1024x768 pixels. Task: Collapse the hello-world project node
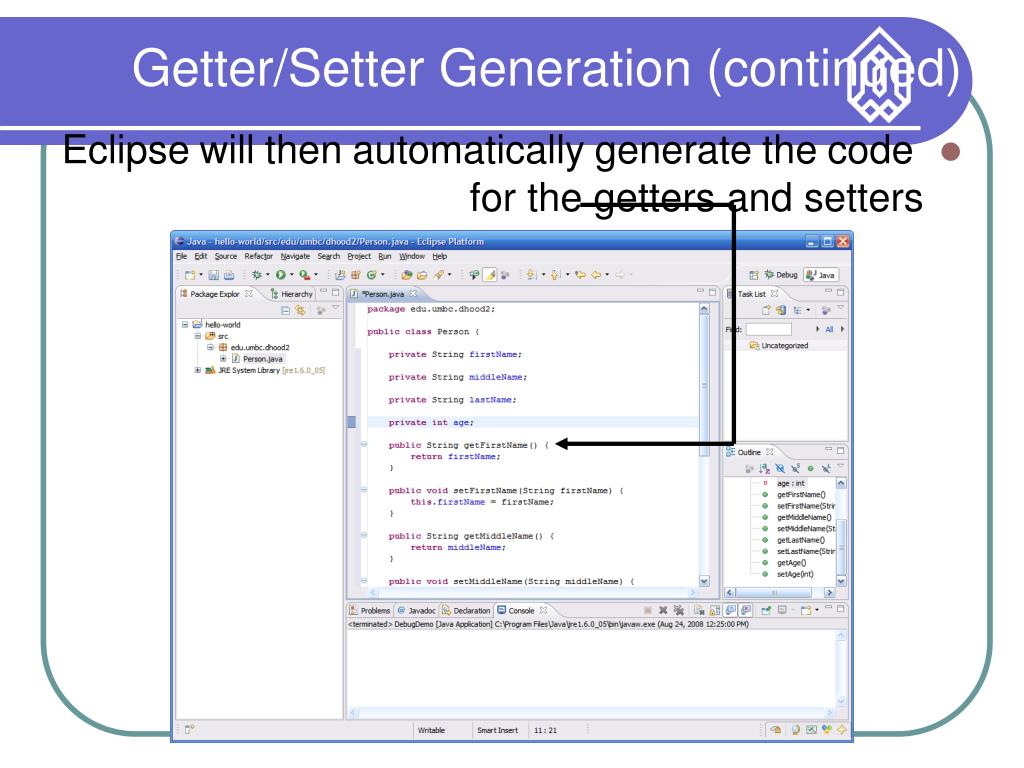185,325
